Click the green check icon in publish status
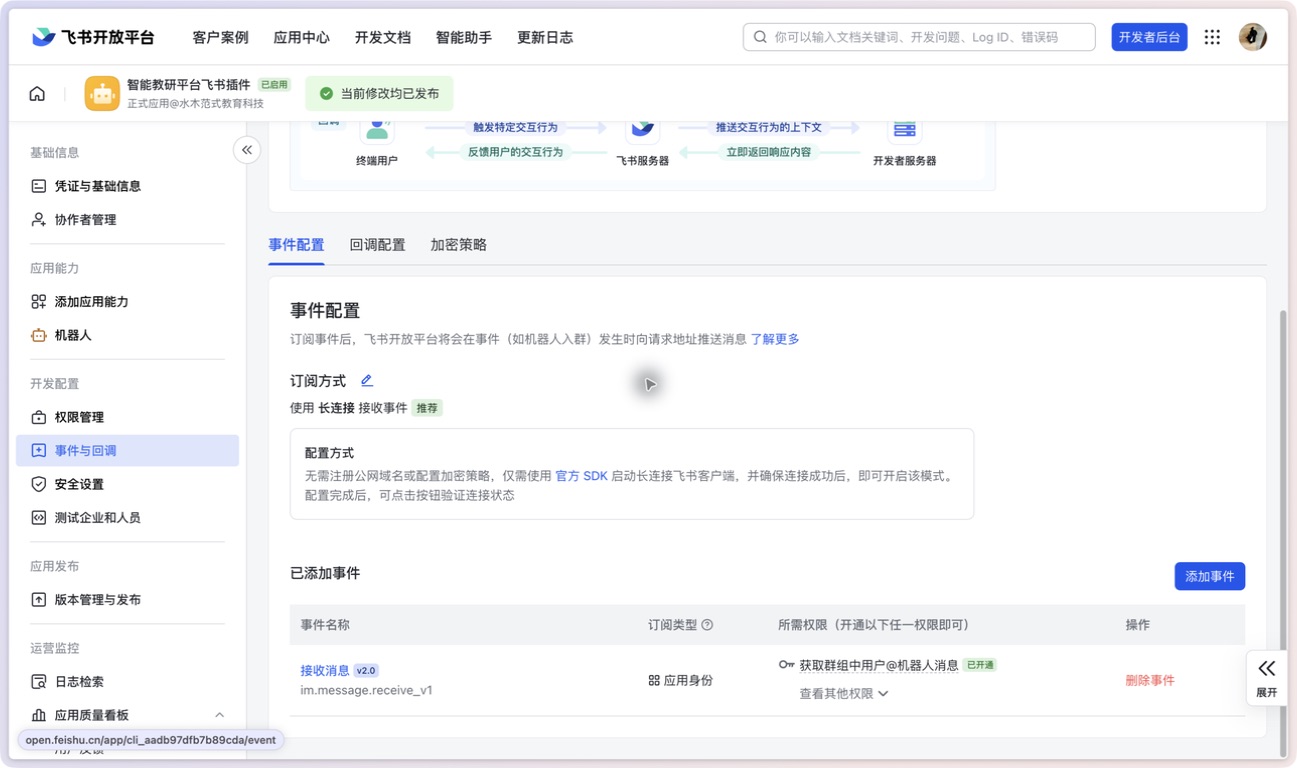The height and width of the screenshot is (768, 1297). point(326,93)
